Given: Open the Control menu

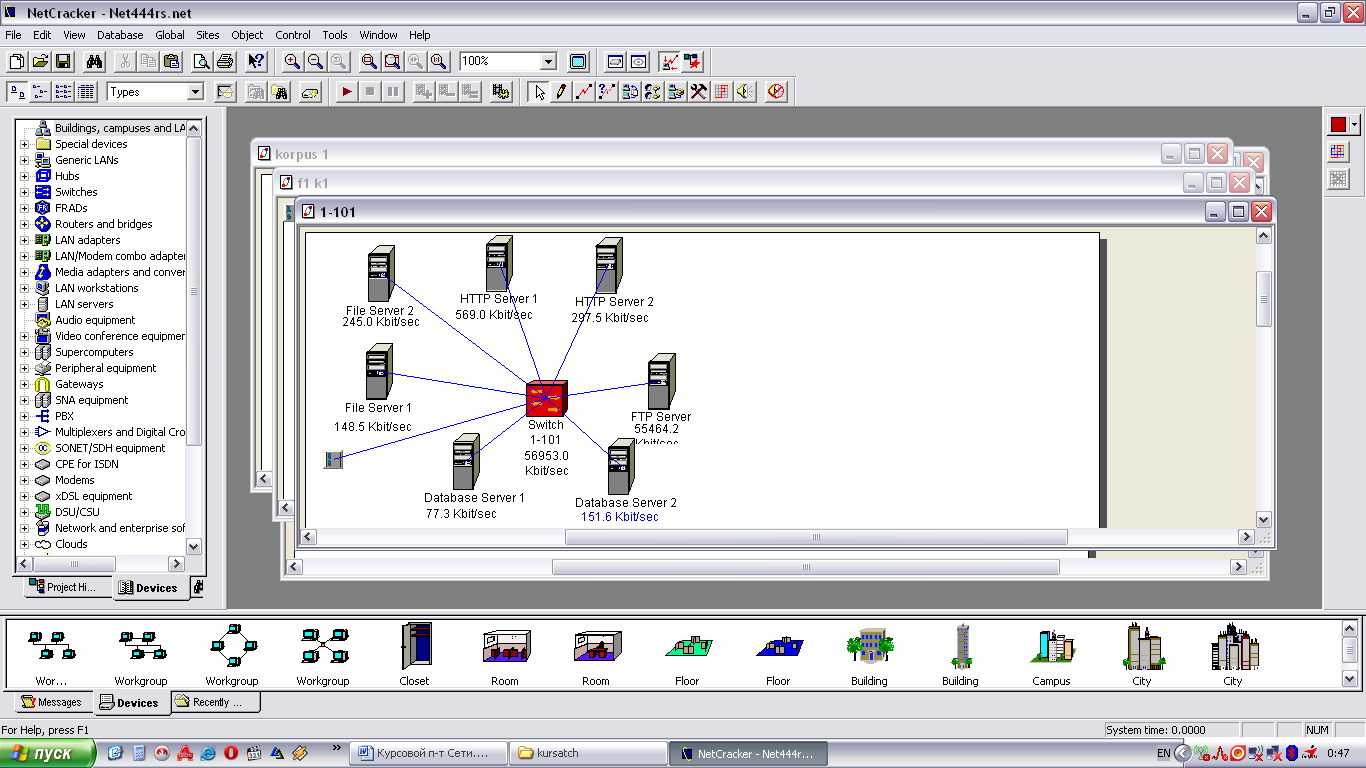Looking at the screenshot, I should (293, 35).
